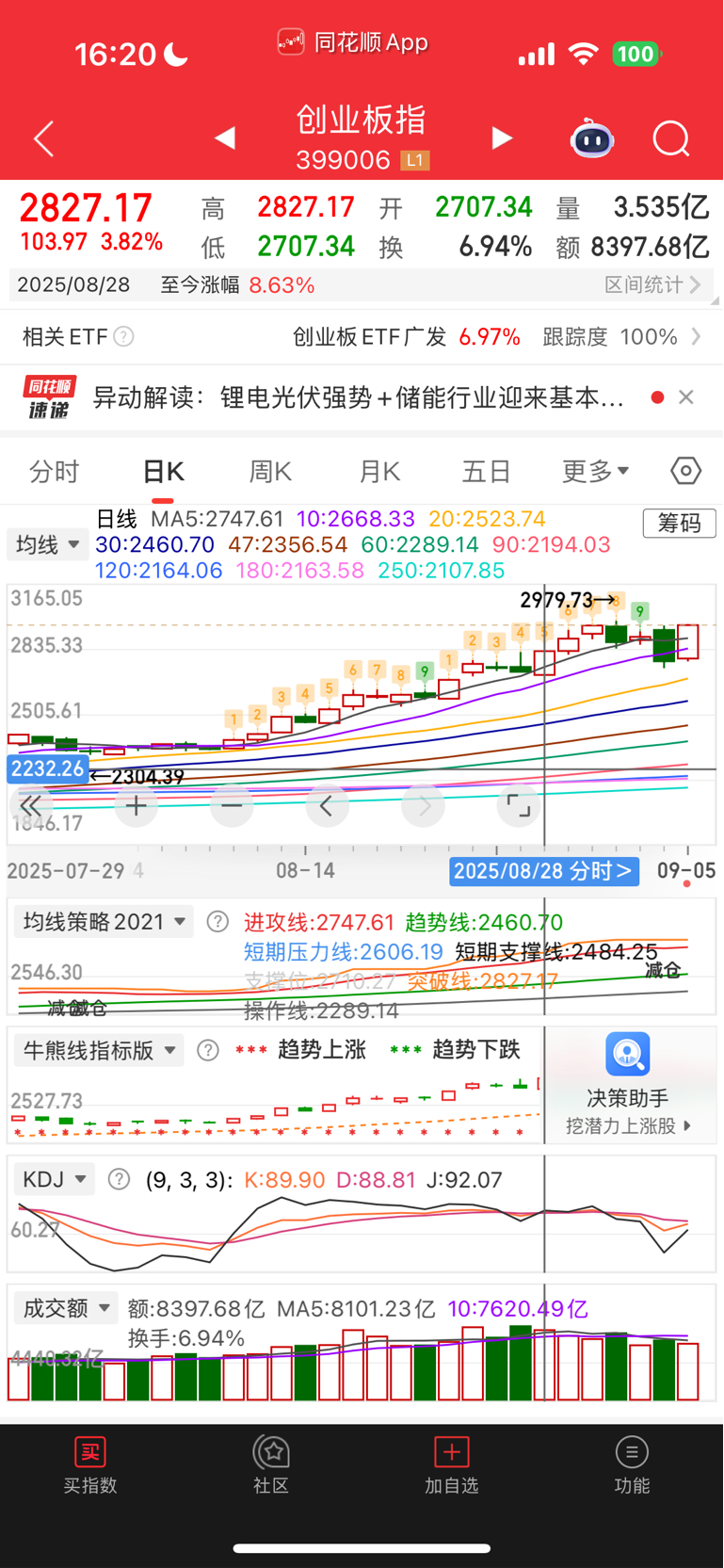Open the search magnifier icon
This screenshot has width=724, height=1568.
pos(671,139)
